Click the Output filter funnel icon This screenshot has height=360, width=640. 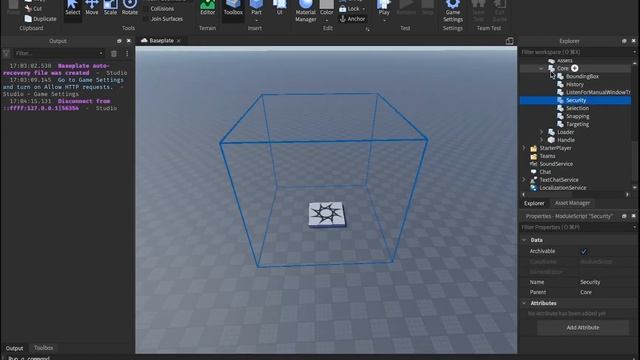pyautogui.click(x=6, y=53)
